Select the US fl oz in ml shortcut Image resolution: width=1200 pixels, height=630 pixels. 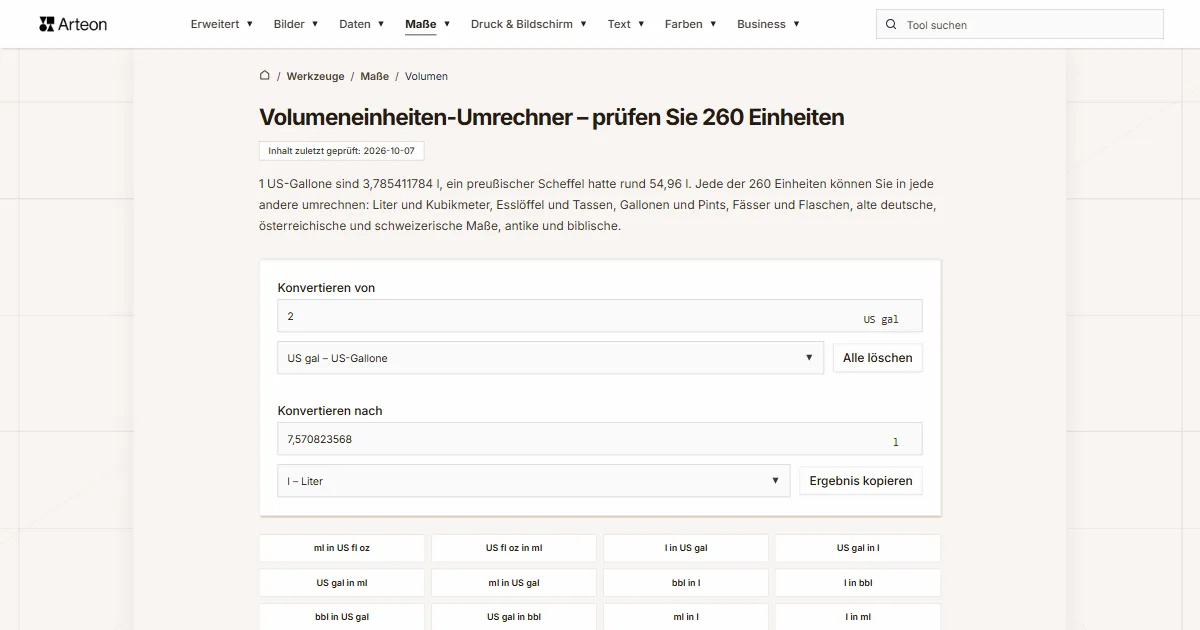tap(514, 548)
